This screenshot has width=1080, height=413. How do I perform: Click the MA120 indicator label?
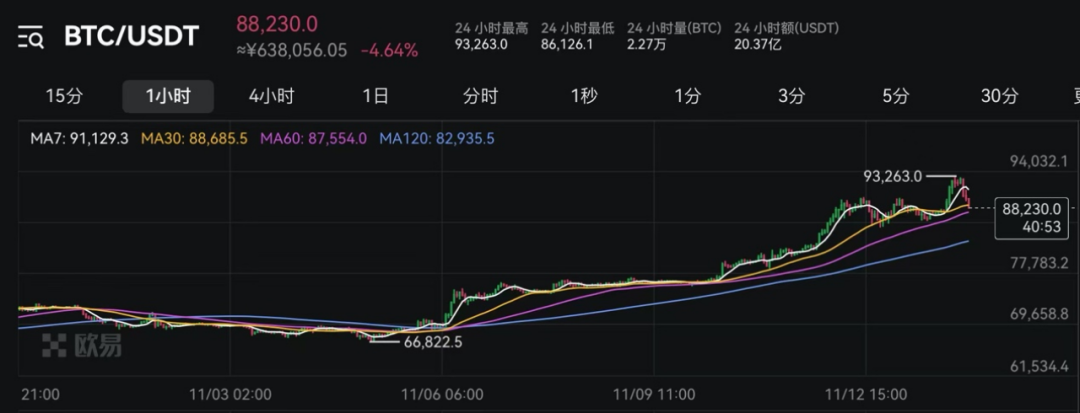436,138
